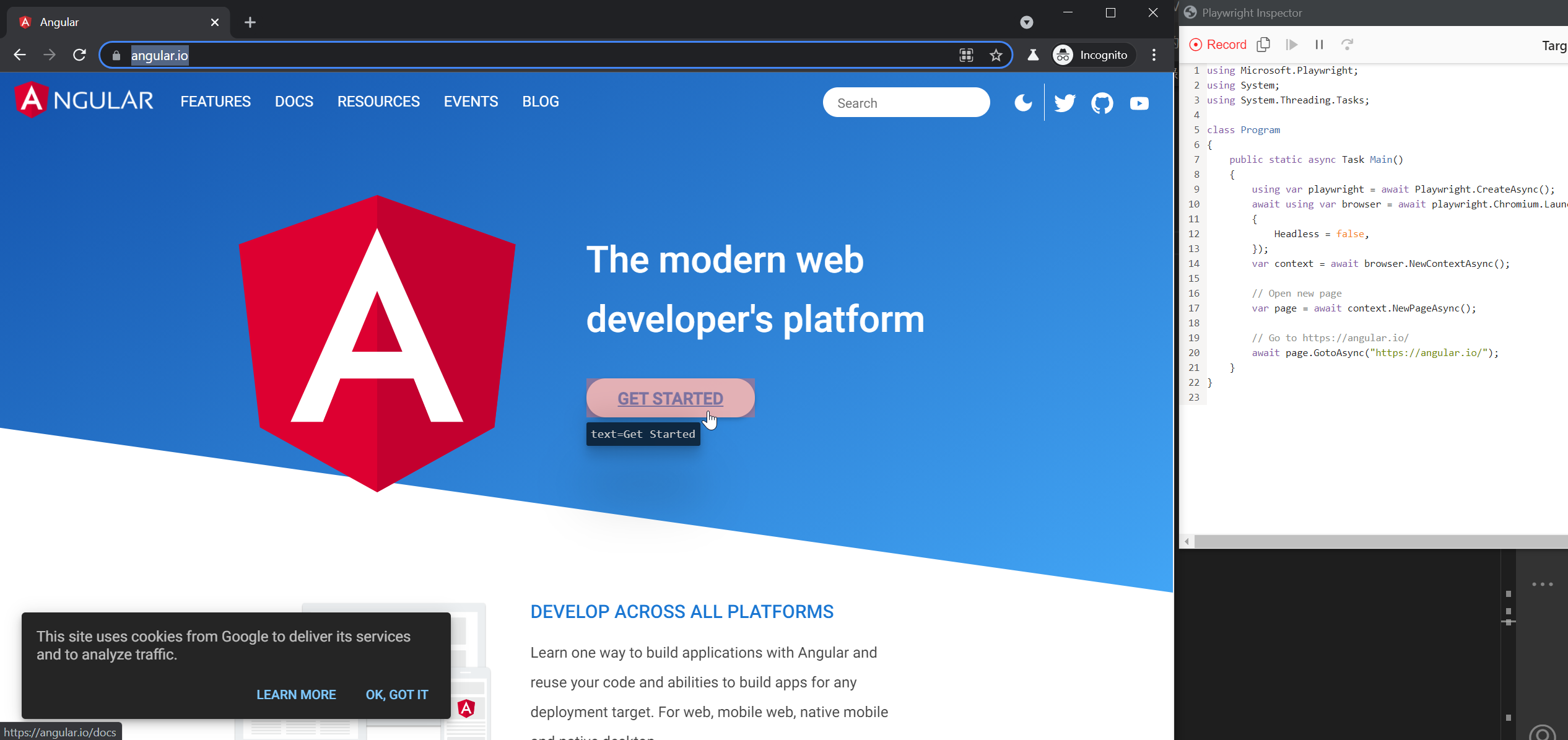Click the Playwright copy code icon
The width and height of the screenshot is (1568, 740).
pos(1263,44)
